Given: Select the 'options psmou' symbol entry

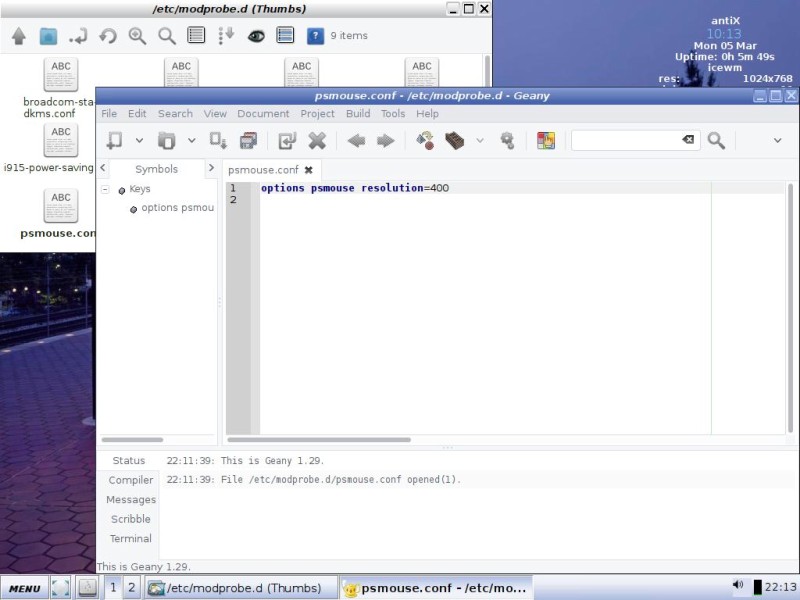Looking at the screenshot, I should (x=178, y=208).
